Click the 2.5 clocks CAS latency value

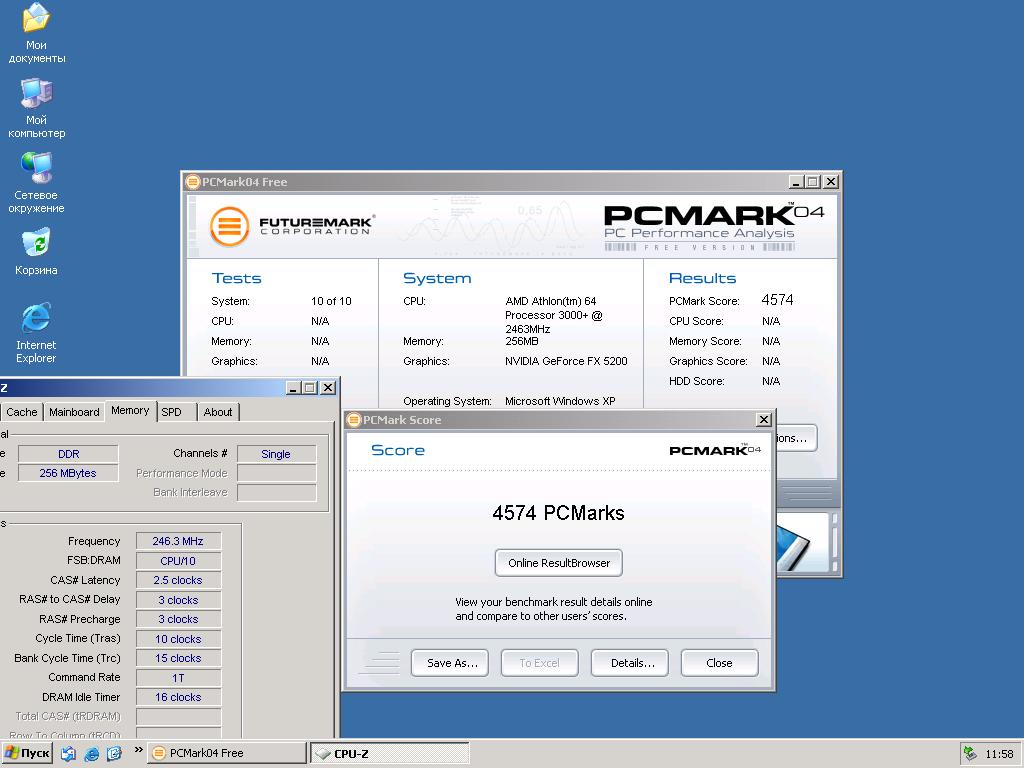(178, 580)
